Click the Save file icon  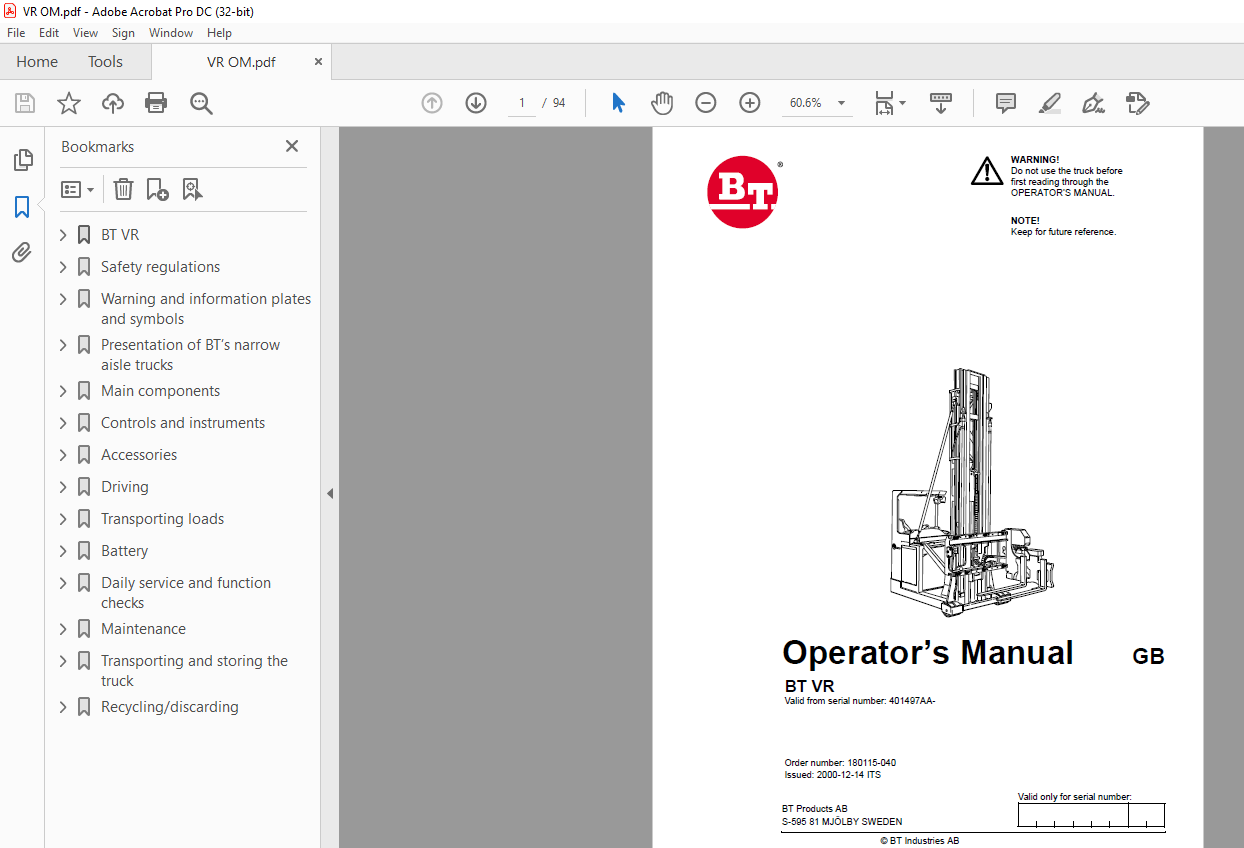(25, 103)
